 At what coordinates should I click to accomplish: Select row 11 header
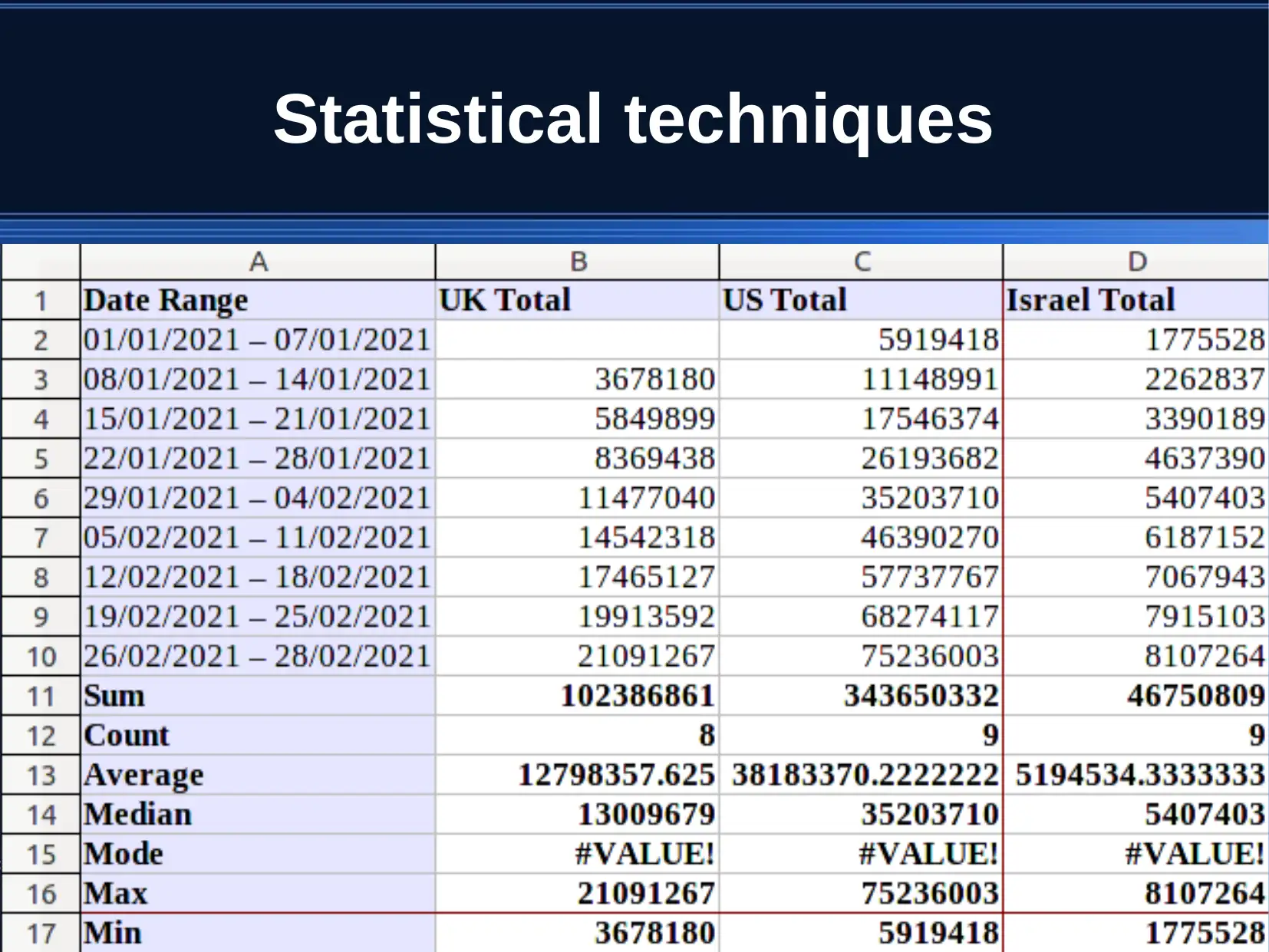pos(41,696)
